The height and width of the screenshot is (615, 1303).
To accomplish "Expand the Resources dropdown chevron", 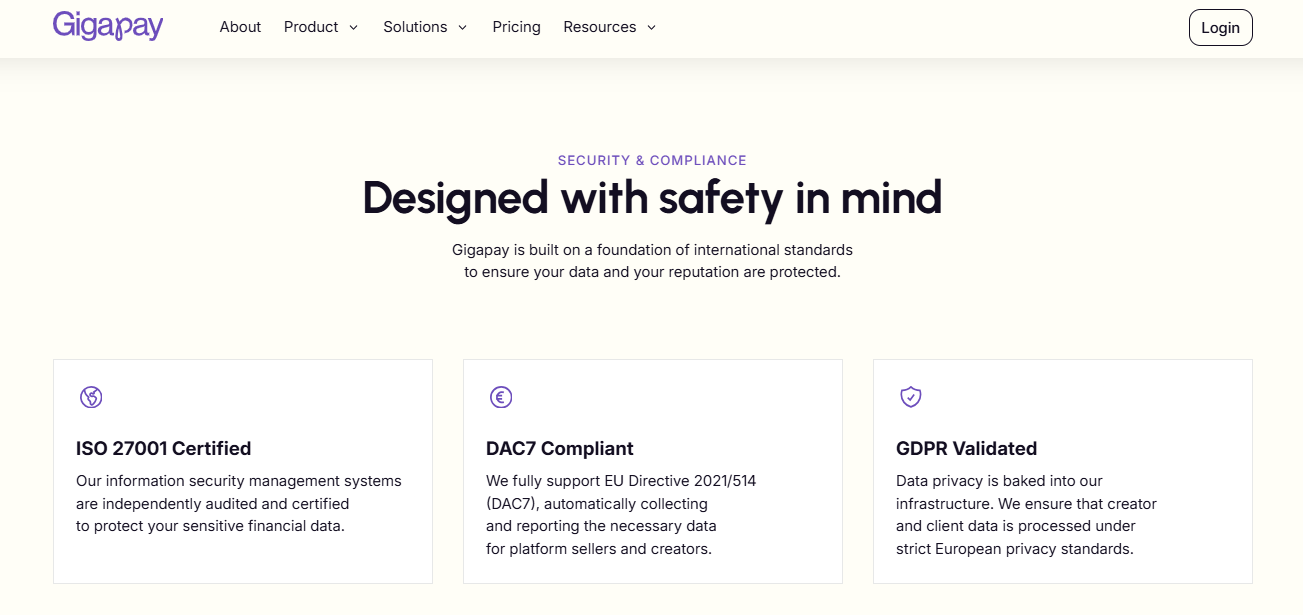I will 651,28.
